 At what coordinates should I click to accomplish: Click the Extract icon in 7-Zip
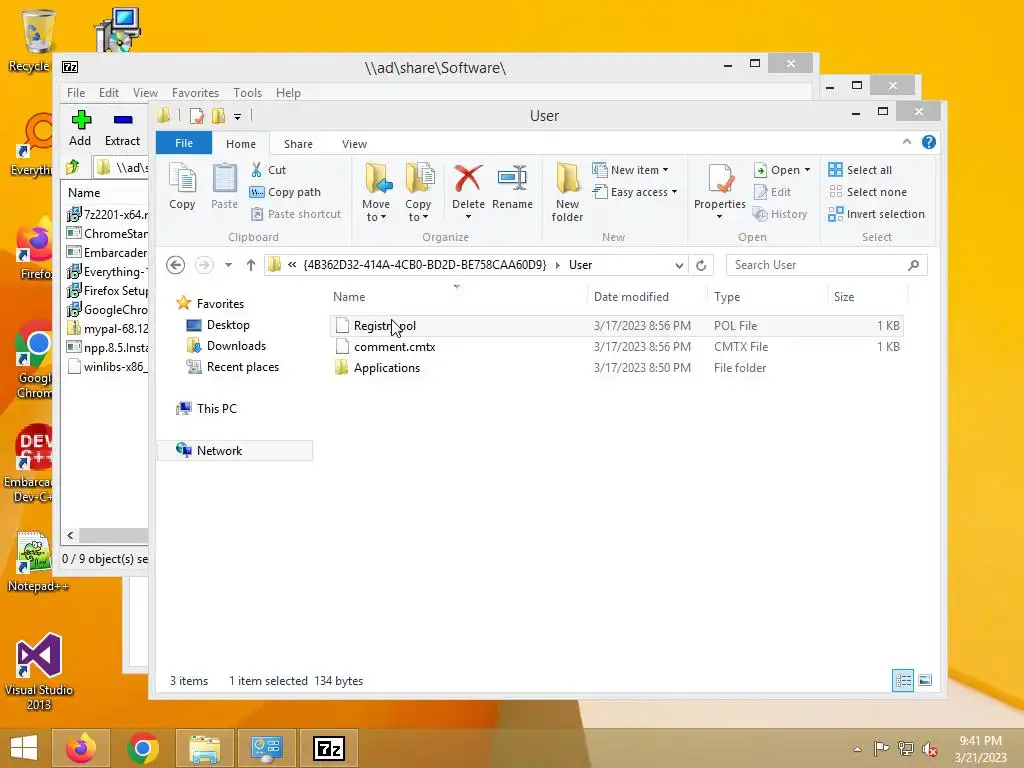[x=123, y=120]
